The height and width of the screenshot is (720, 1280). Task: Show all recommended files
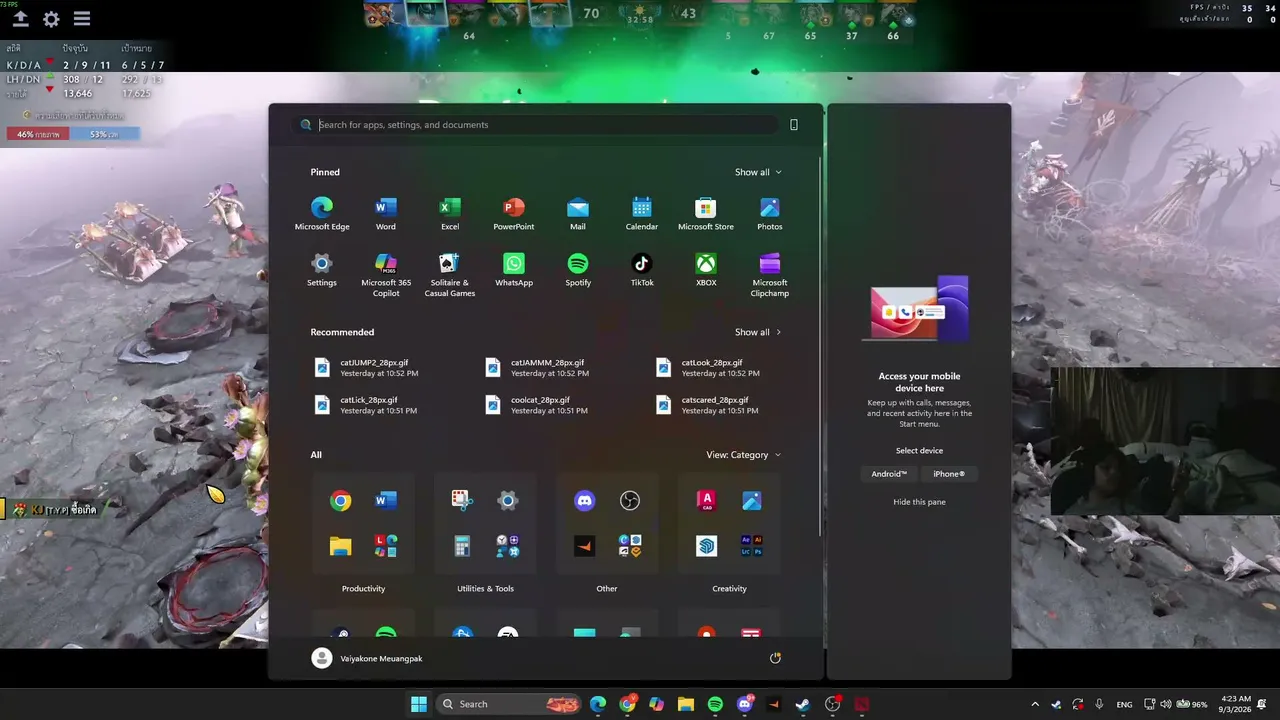point(758,332)
